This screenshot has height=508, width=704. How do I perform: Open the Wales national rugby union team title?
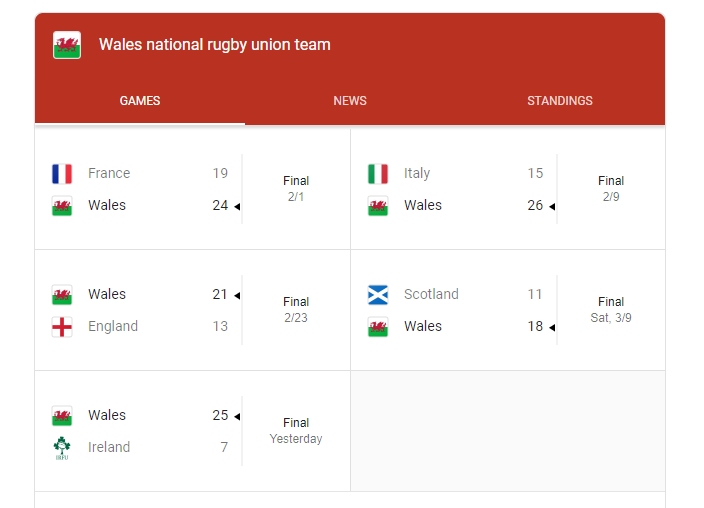click(x=215, y=44)
